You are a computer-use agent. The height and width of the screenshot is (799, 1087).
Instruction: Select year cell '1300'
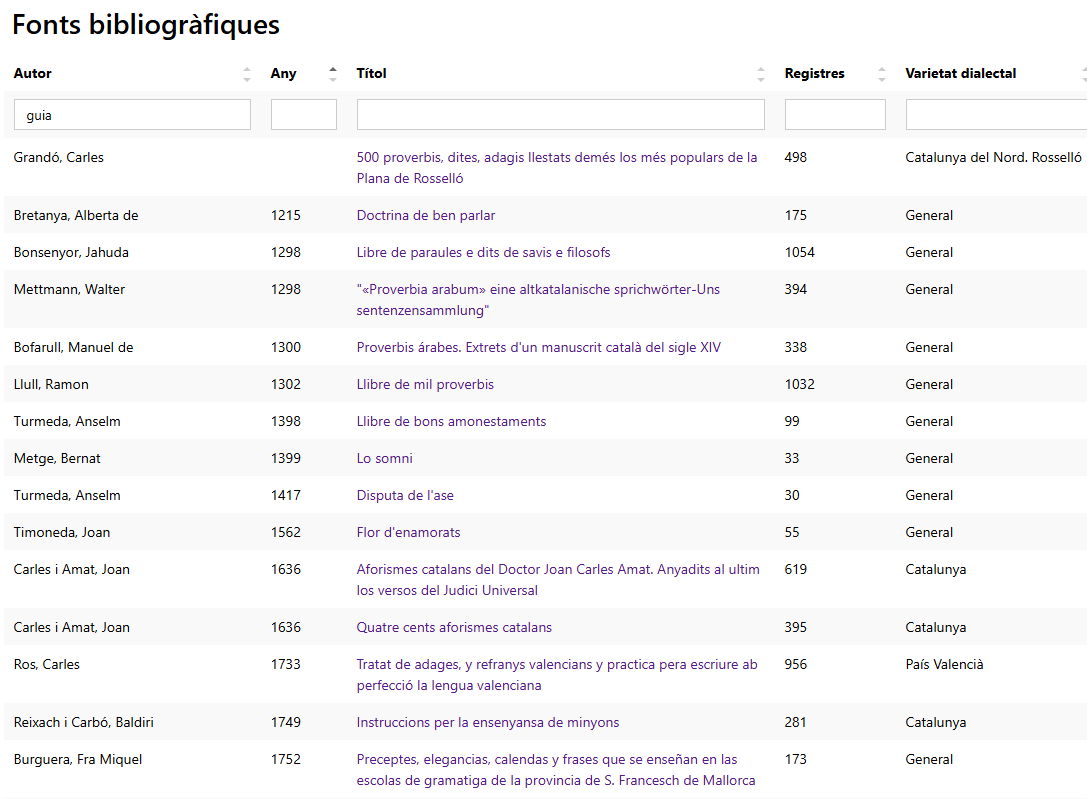tap(286, 347)
